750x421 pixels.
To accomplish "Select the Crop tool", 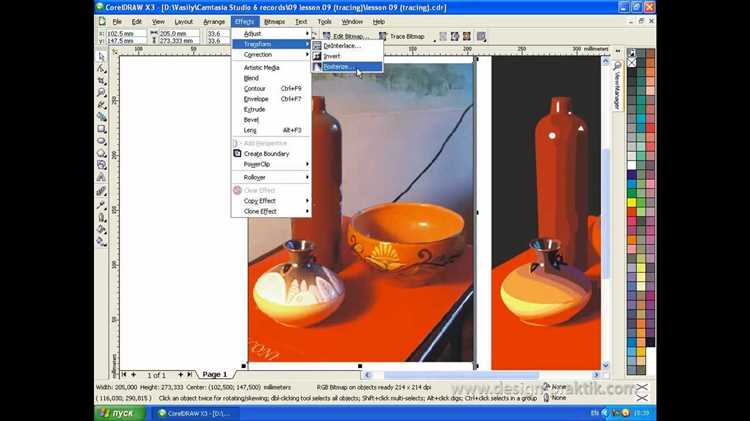I will 101,81.
